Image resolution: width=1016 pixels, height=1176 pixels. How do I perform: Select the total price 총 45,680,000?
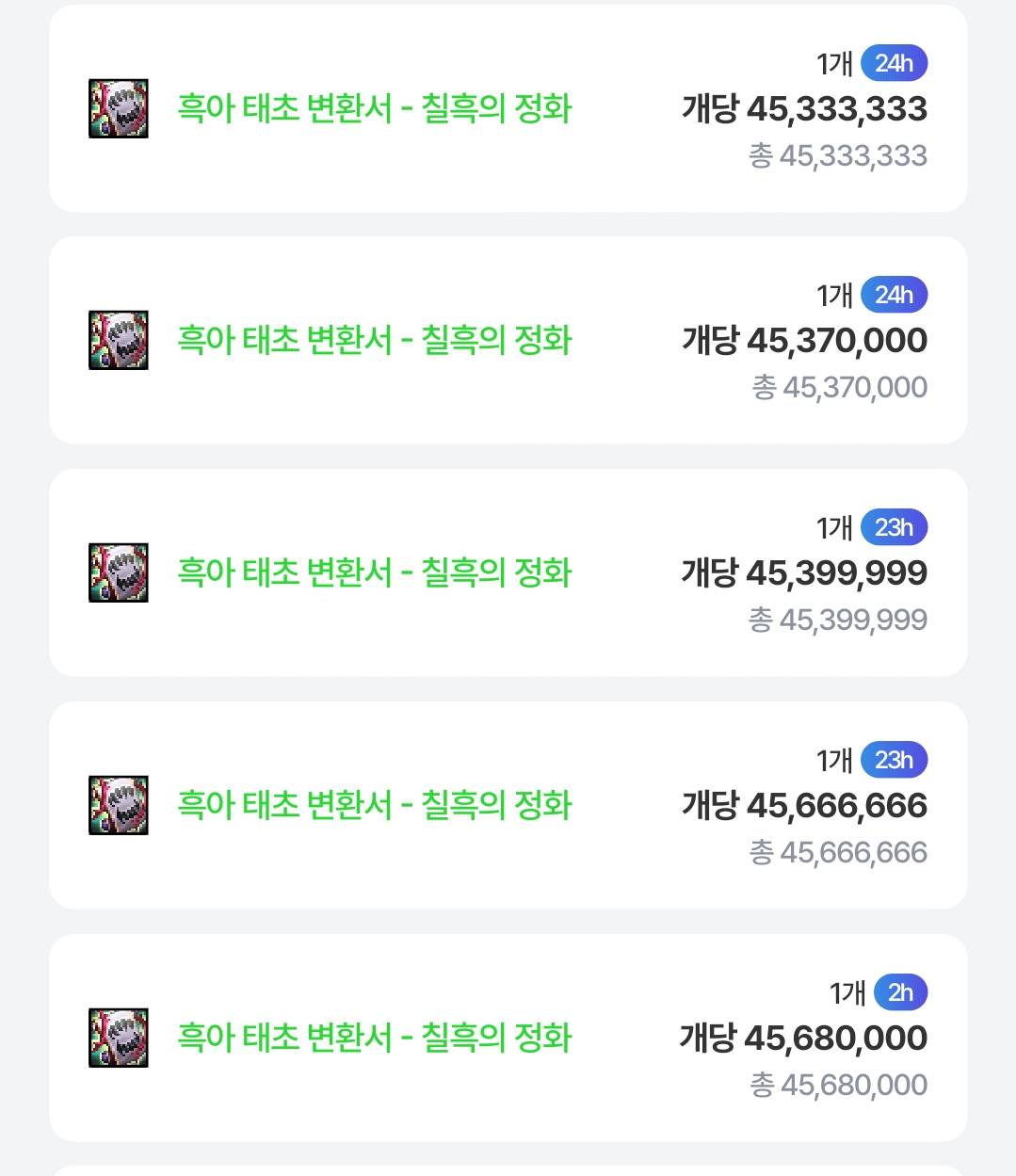pos(839,1085)
